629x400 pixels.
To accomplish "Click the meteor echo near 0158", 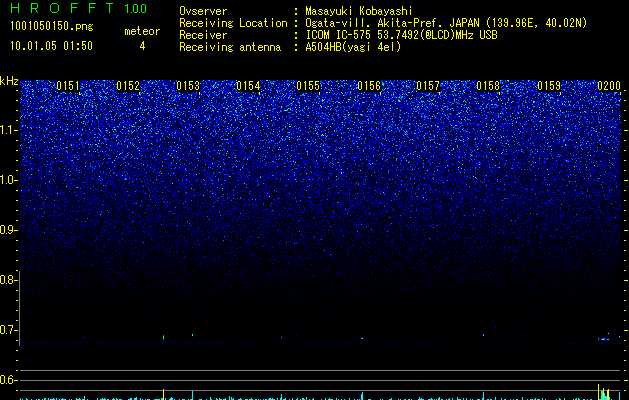I will tap(483, 335).
